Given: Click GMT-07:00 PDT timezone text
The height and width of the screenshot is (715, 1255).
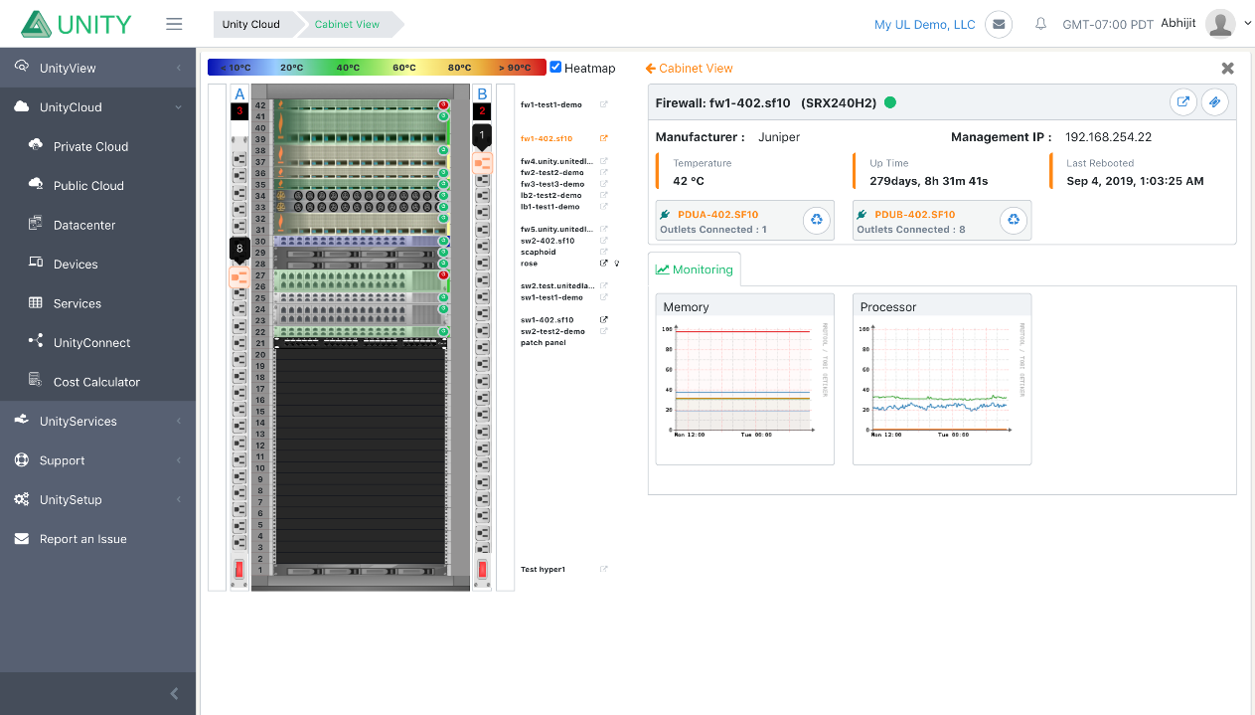Looking at the screenshot, I should [1108, 24].
